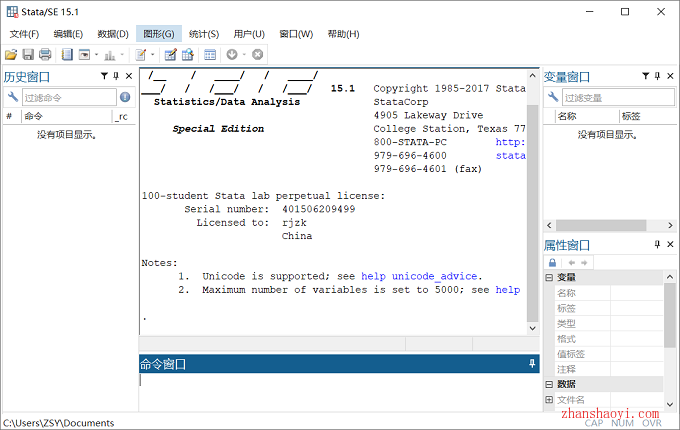Image resolution: width=680 pixels, height=430 pixels.
Task: Toggle the lock icon in 属性窗口
Action: point(552,263)
